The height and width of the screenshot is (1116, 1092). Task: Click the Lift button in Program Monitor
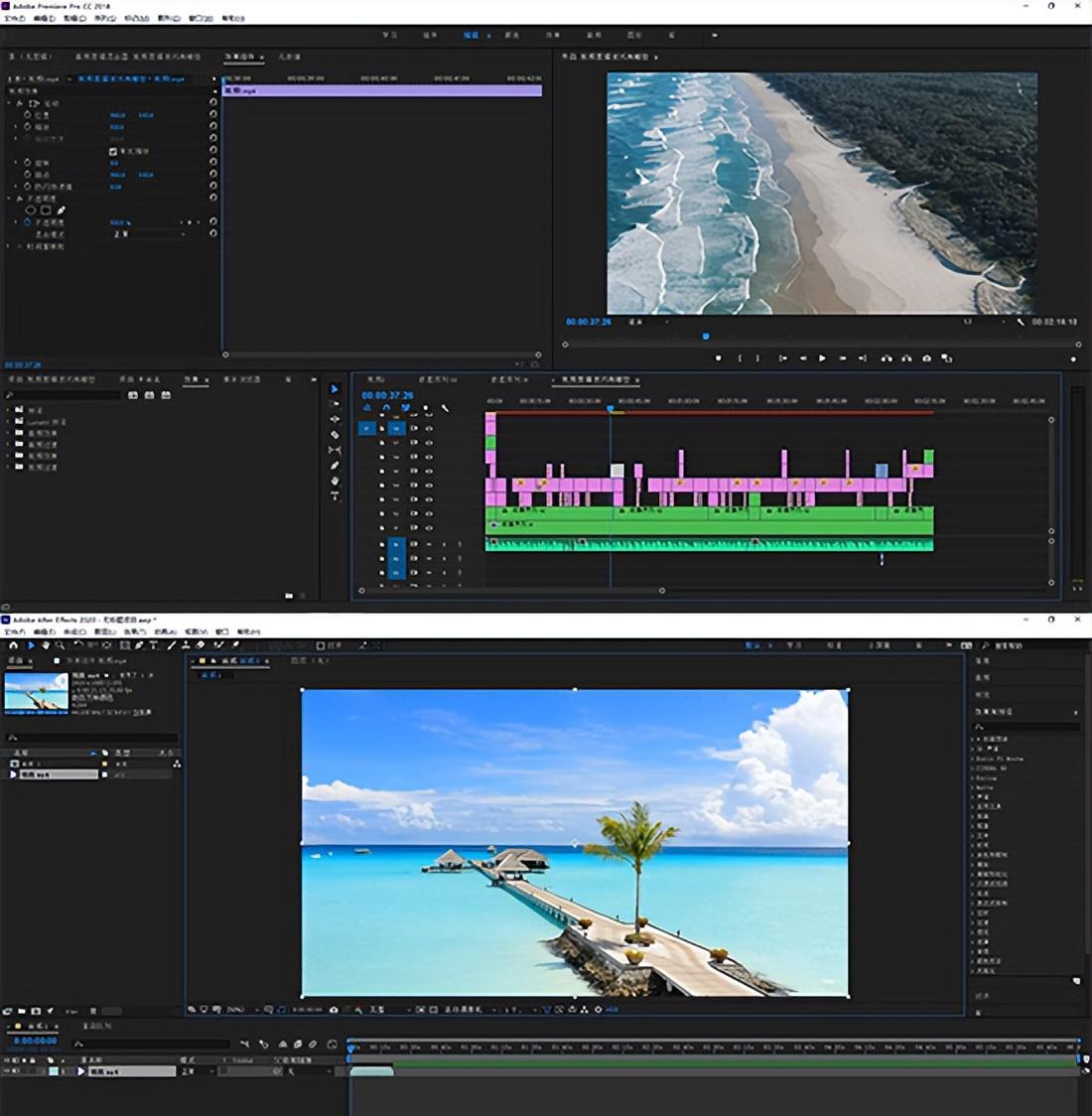click(x=887, y=358)
